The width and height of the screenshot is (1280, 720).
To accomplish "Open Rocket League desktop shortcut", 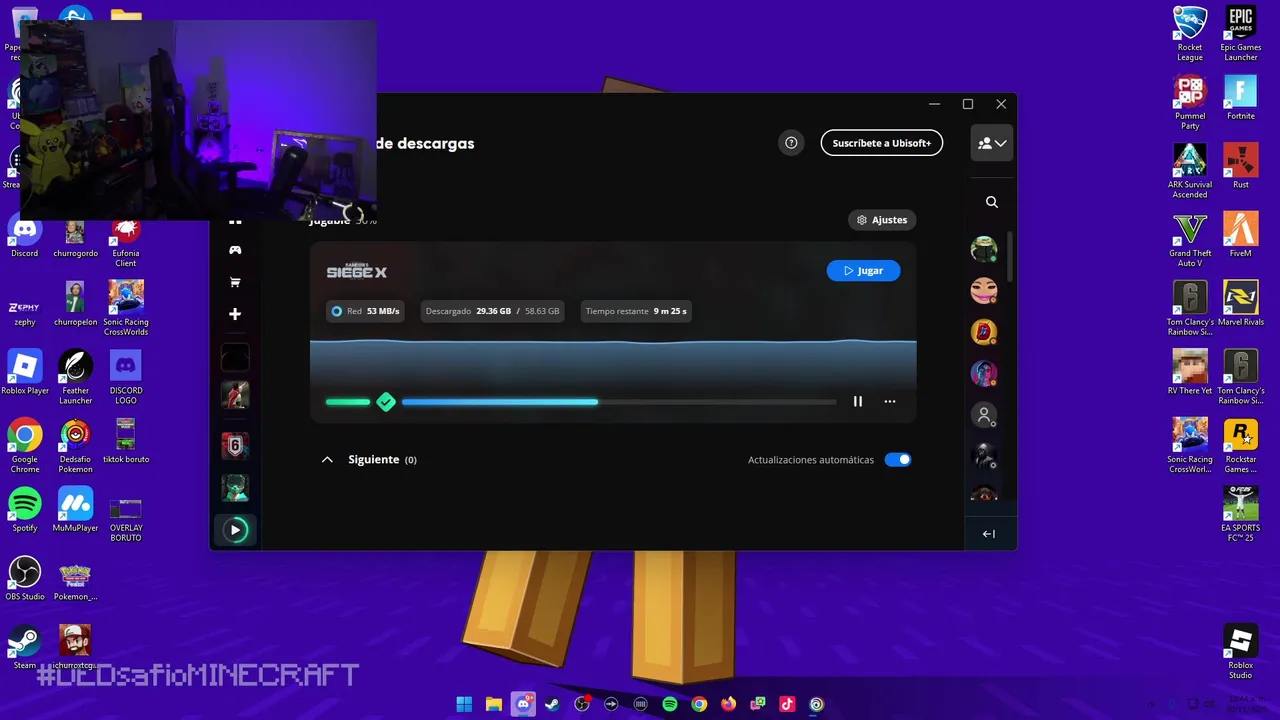I will 1190,34.
